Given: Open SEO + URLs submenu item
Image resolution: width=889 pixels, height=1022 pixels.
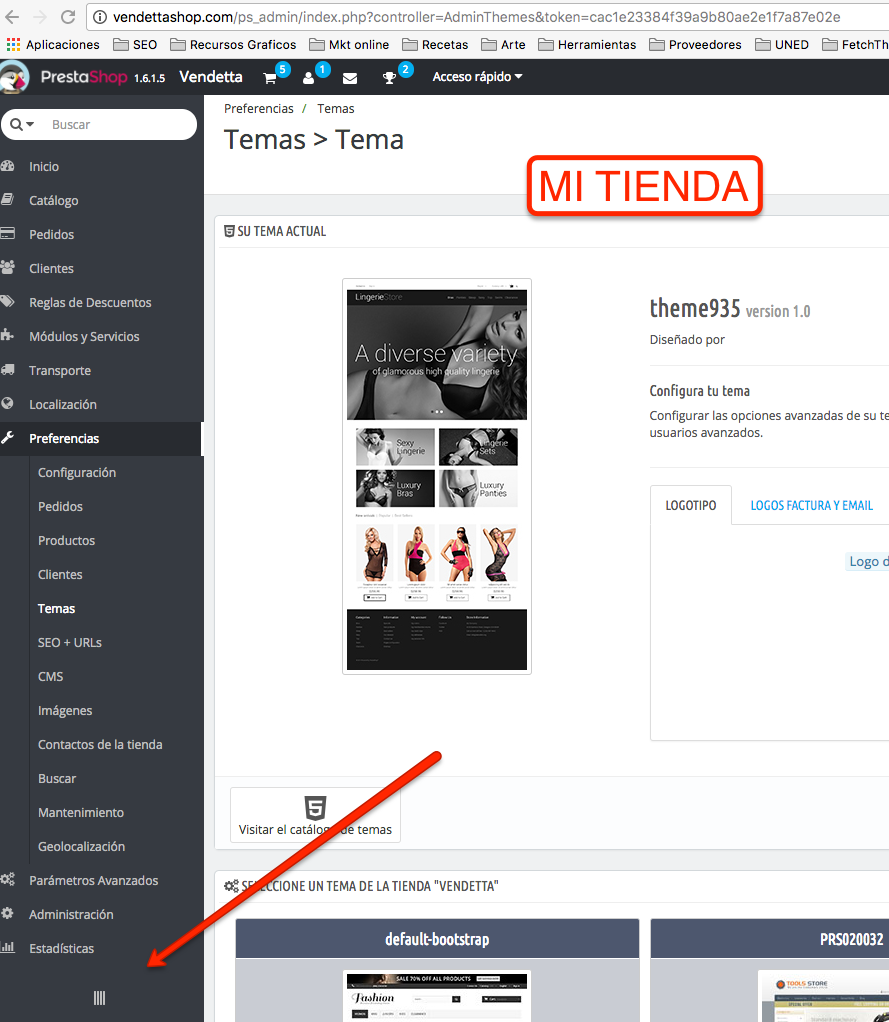Looking at the screenshot, I should 70,642.
